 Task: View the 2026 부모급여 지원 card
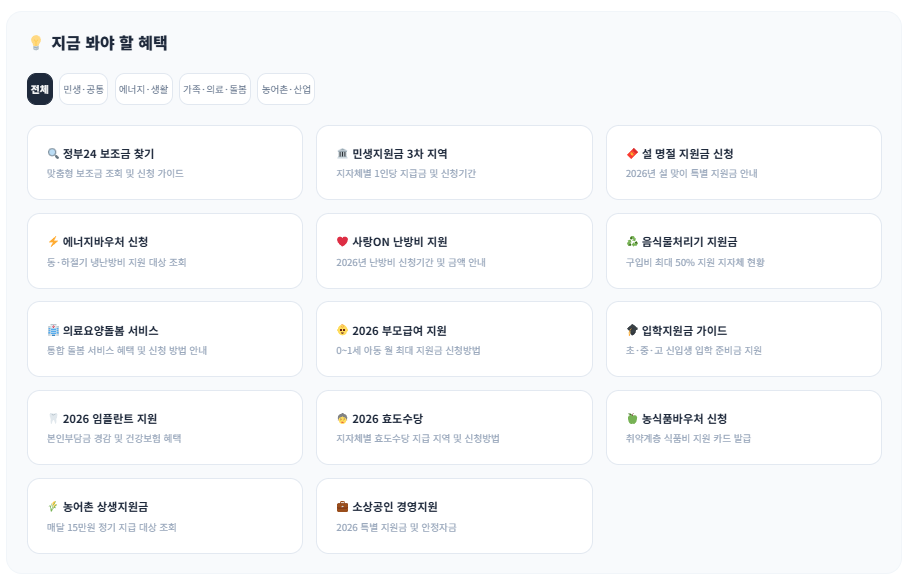click(x=454, y=339)
